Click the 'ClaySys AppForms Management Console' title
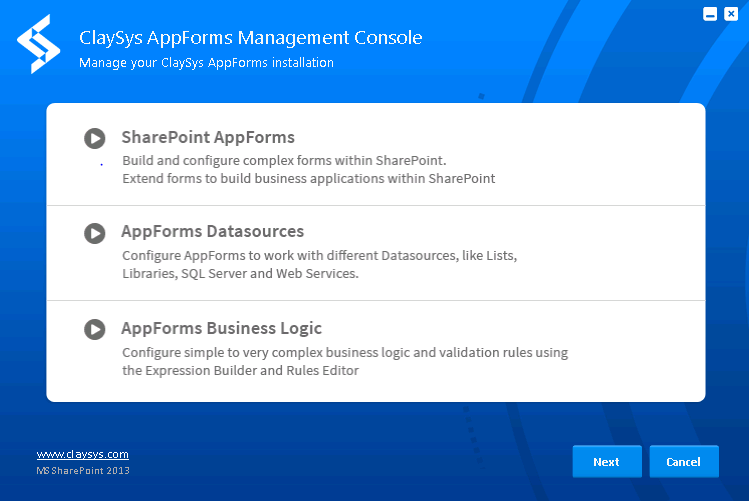This screenshot has height=501, width=749. pyautogui.click(x=251, y=38)
